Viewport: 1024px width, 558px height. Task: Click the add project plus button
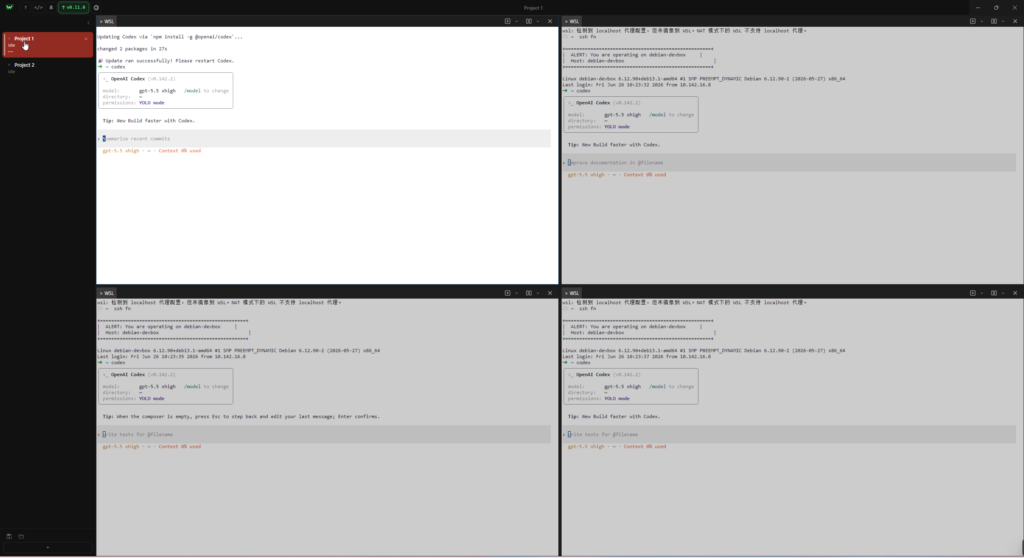[48, 548]
